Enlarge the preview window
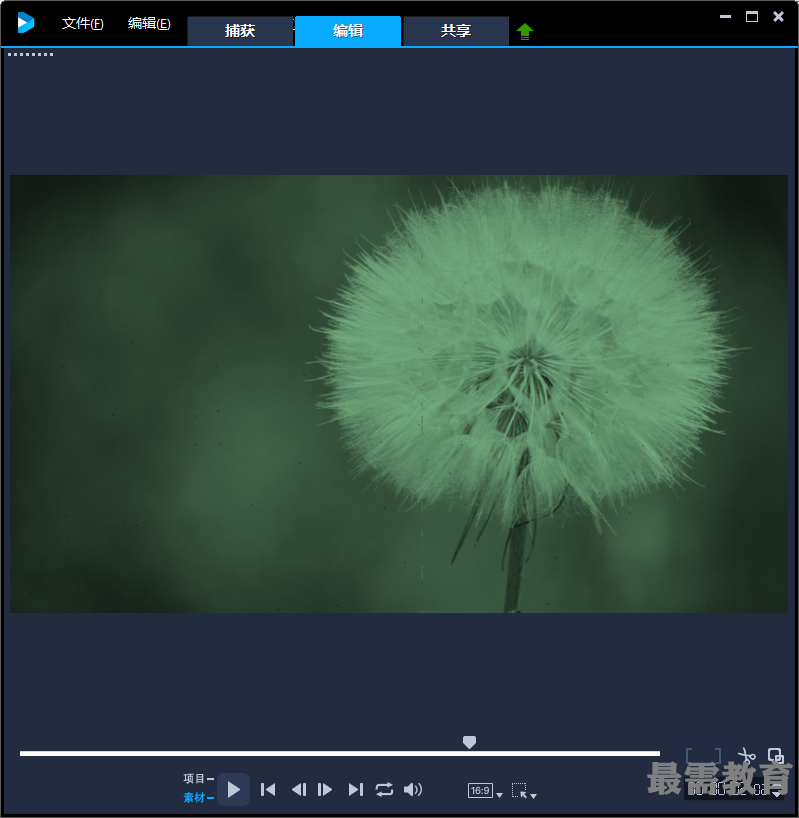The width and height of the screenshot is (799, 818). [x=776, y=755]
